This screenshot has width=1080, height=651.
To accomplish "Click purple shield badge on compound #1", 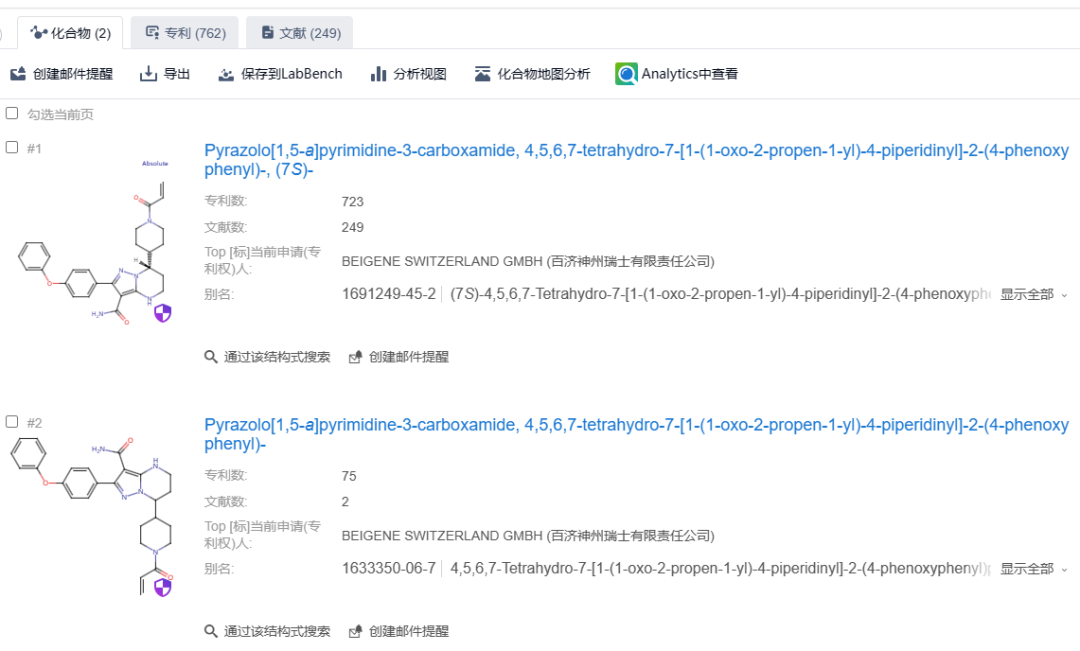I will pos(163,314).
